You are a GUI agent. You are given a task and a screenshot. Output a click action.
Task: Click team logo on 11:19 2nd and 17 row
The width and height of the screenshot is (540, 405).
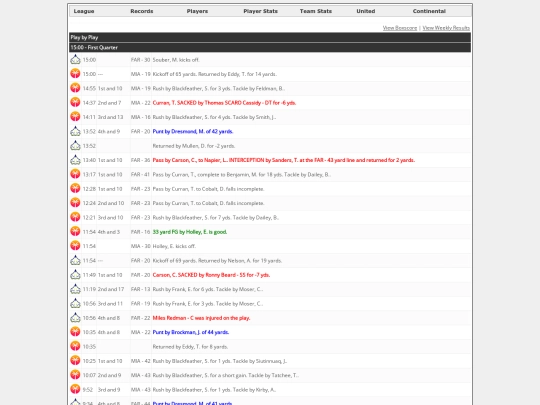click(75, 289)
